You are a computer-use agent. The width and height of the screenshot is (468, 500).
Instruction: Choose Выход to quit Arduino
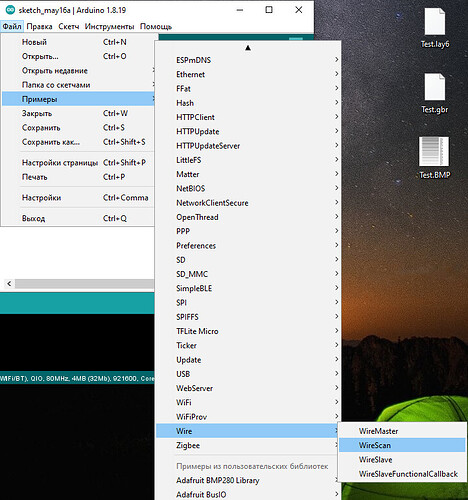(x=78, y=218)
